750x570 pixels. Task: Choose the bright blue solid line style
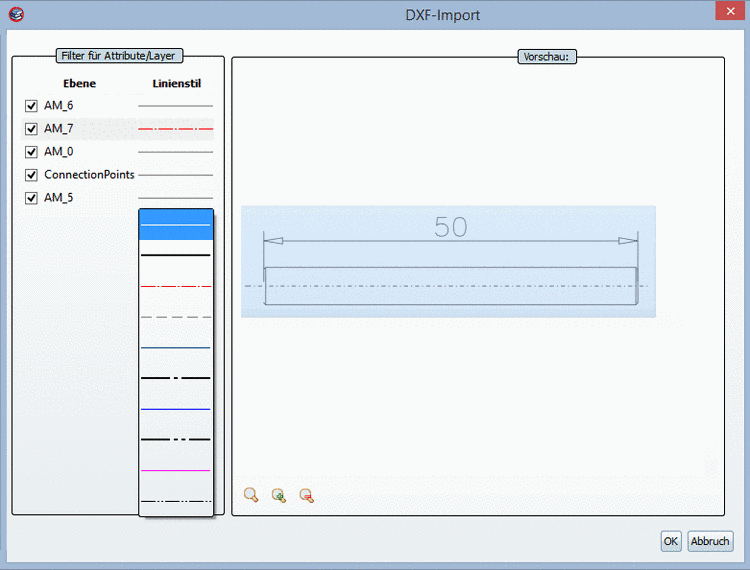176,409
